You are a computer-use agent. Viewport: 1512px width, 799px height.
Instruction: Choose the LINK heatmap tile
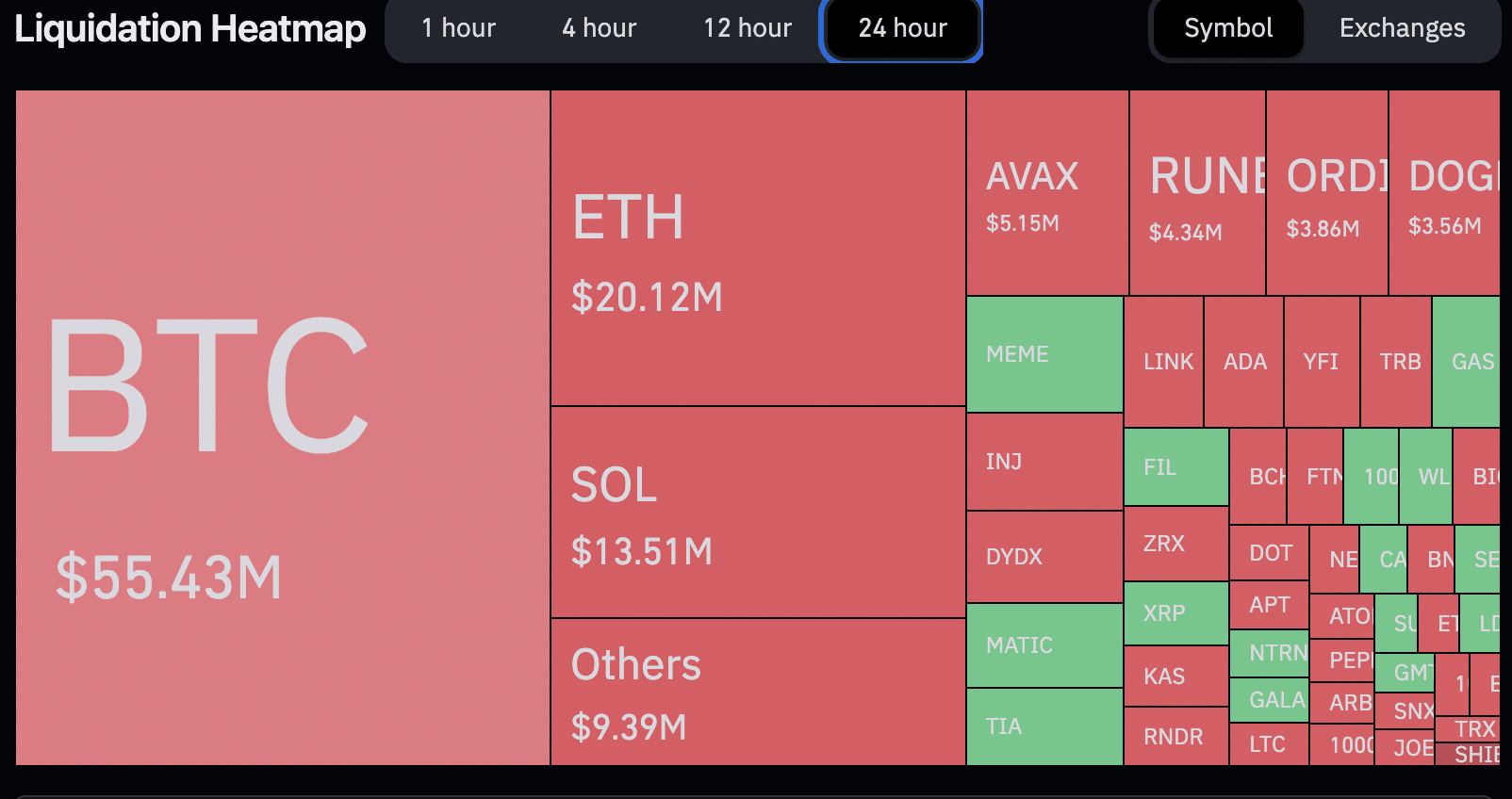coord(1164,362)
